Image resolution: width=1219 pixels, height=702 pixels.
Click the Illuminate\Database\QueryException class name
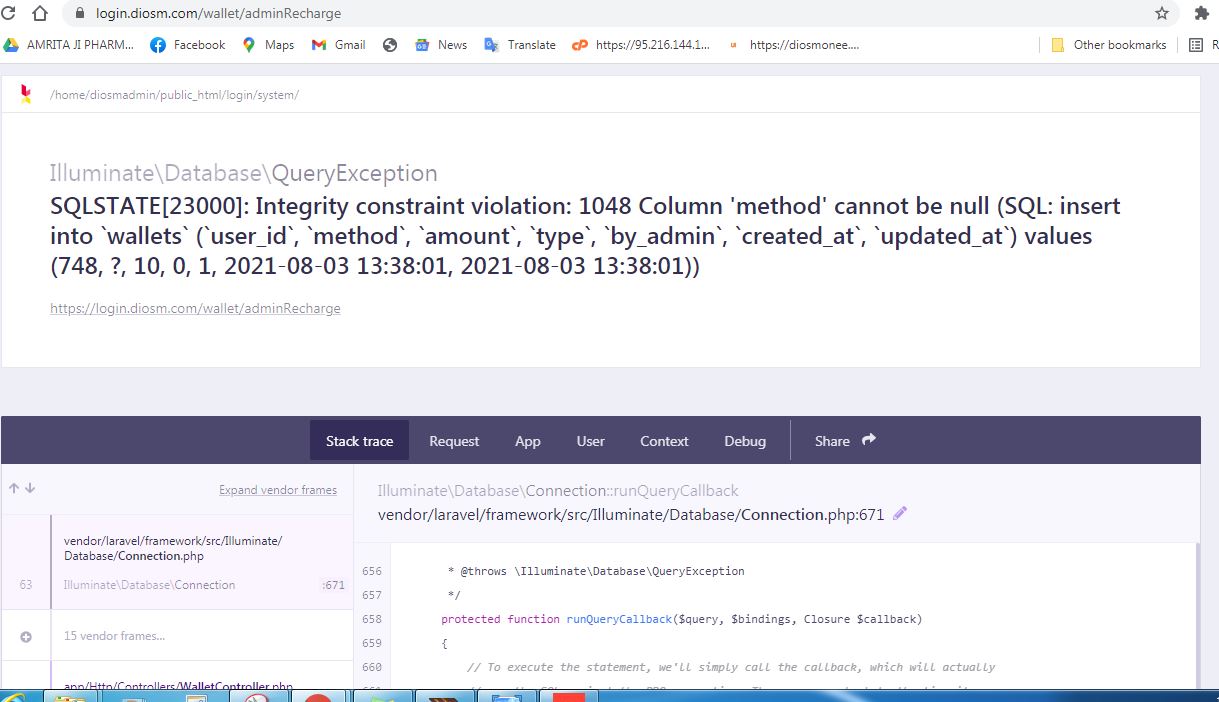pos(244,172)
